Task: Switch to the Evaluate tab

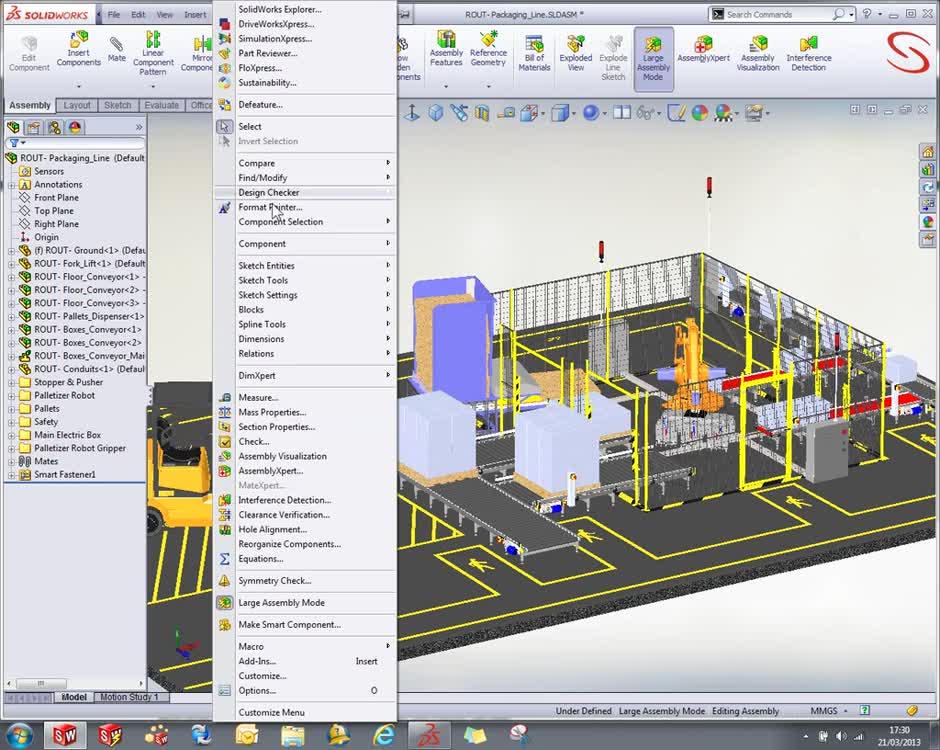Action: point(162,105)
